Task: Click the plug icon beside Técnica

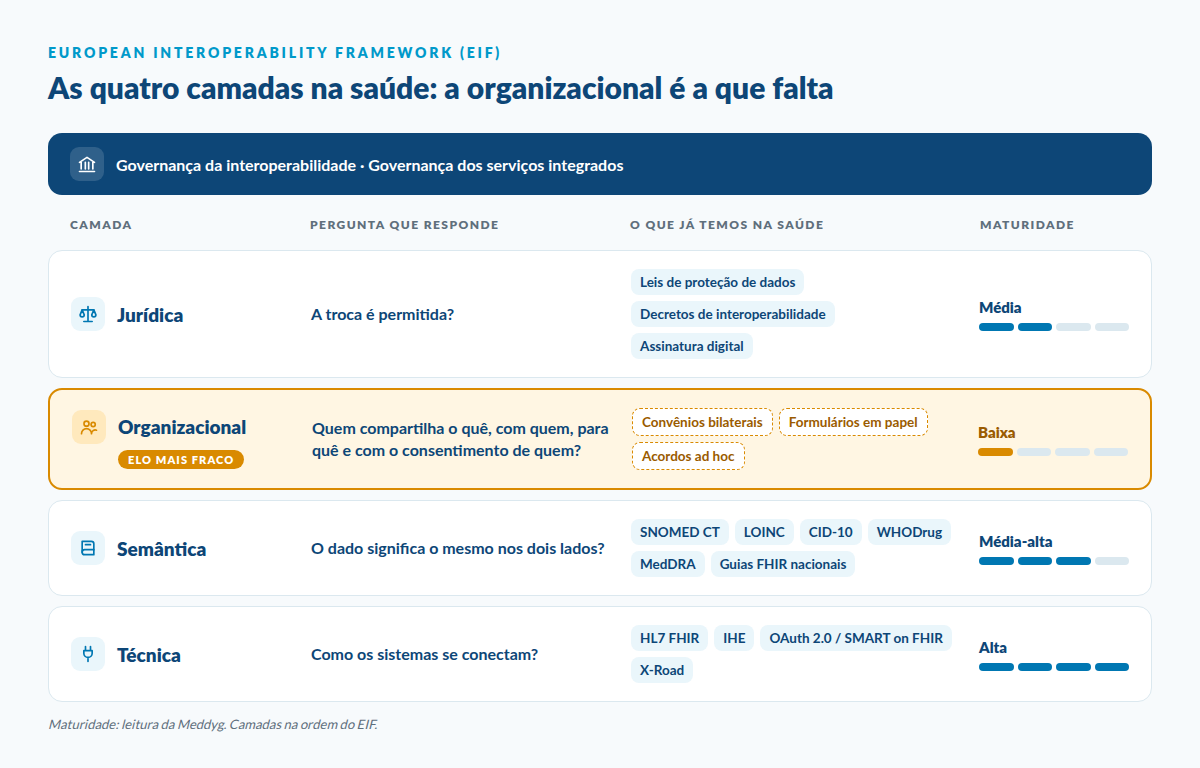Action: 88,654
